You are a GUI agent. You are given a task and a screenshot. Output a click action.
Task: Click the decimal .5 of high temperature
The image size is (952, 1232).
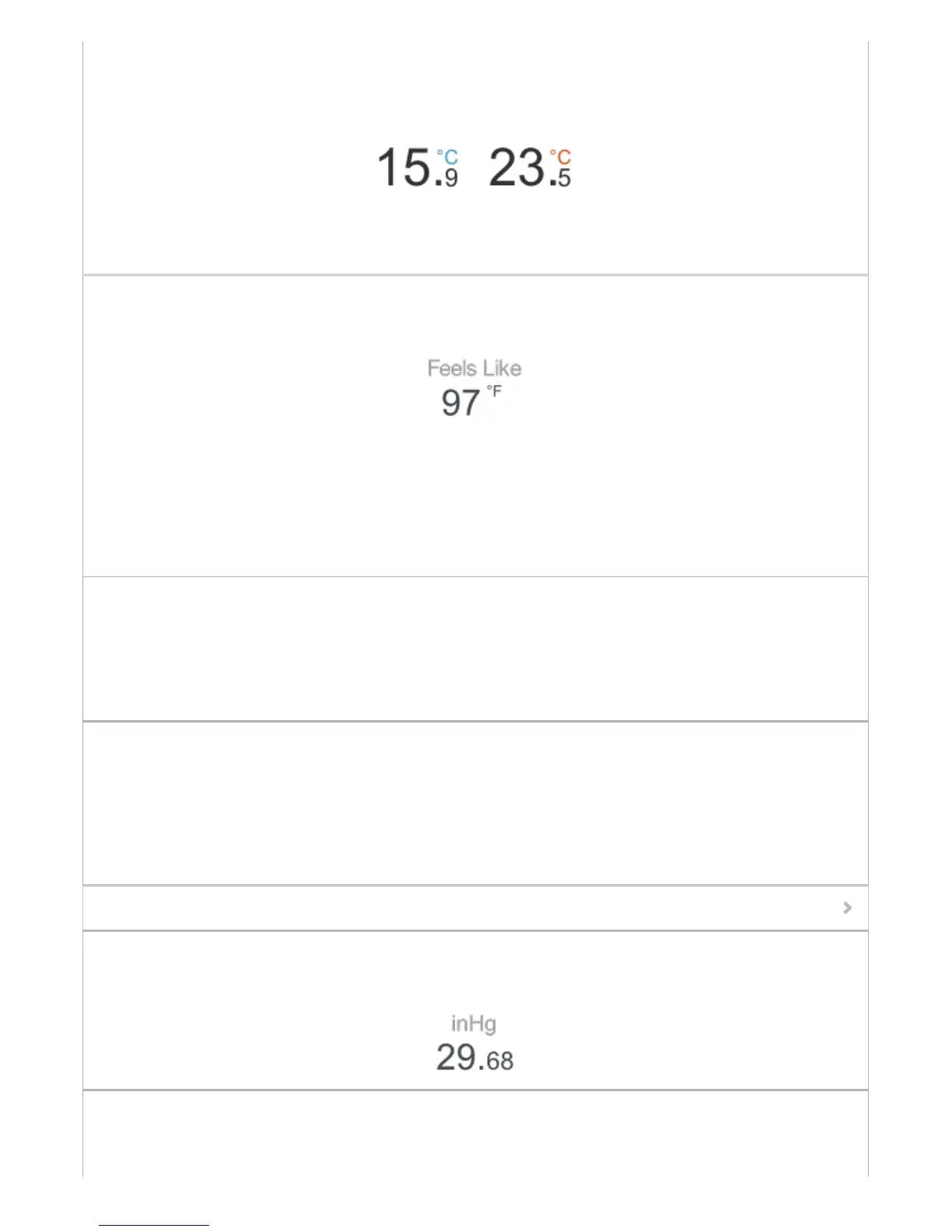(562, 178)
